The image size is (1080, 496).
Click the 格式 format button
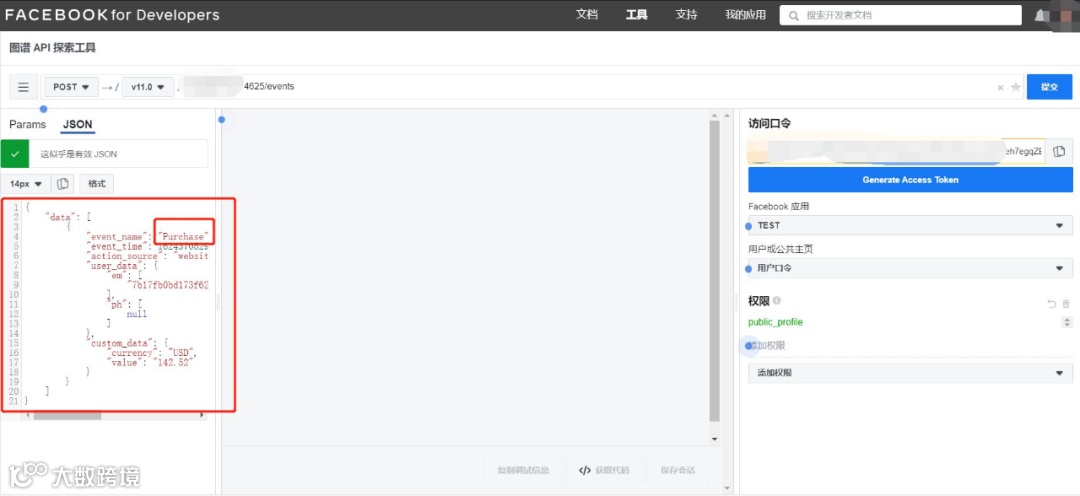(96, 184)
